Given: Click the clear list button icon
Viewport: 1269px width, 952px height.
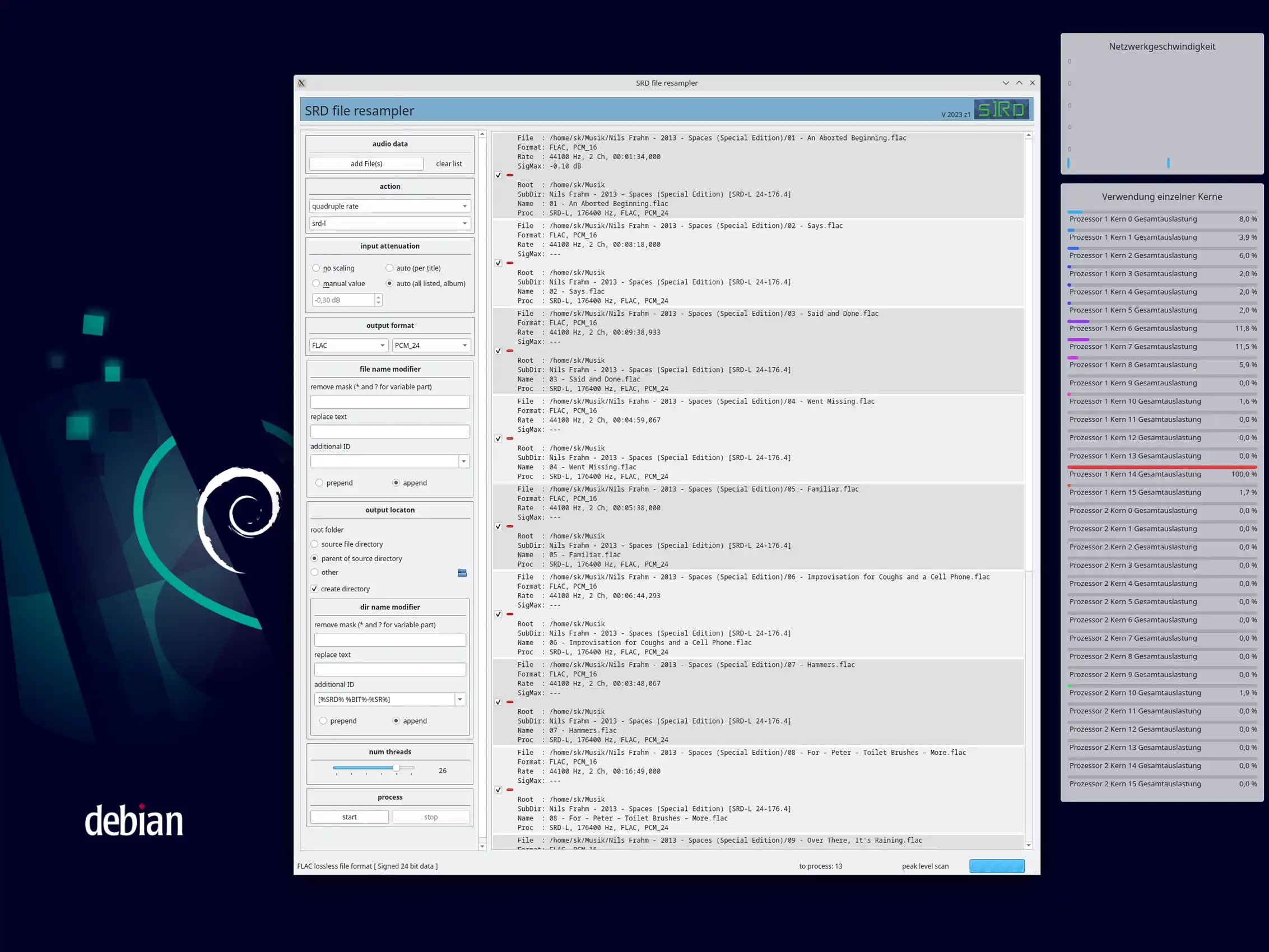Looking at the screenshot, I should (x=449, y=163).
